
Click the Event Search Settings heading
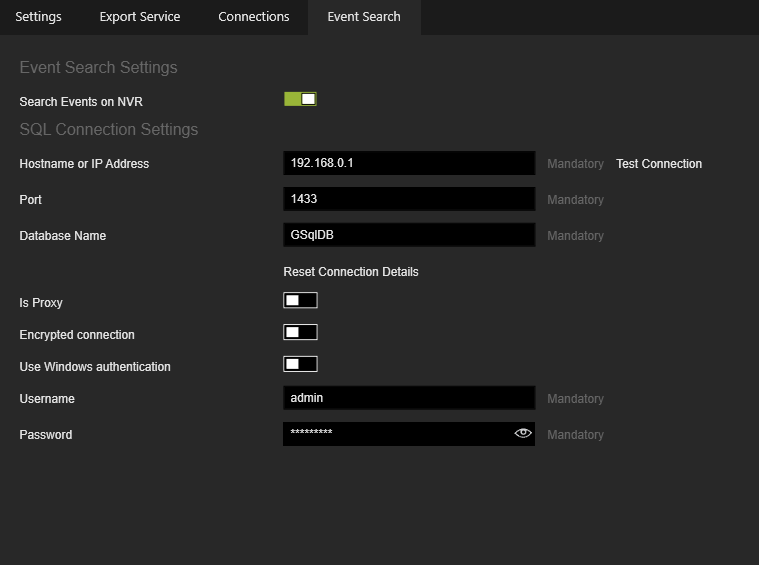coord(98,67)
